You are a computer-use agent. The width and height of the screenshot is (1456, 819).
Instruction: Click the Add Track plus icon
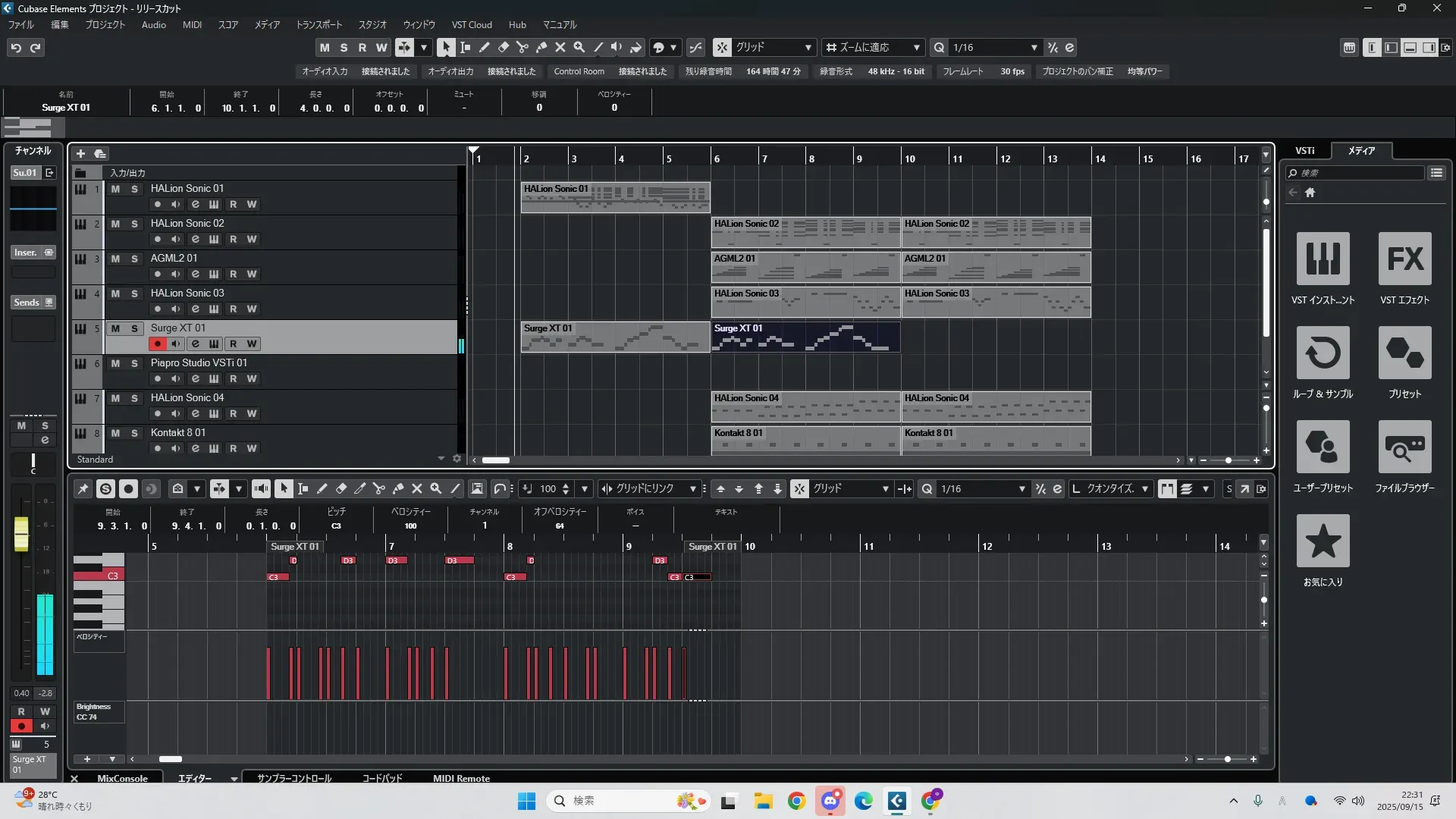click(80, 153)
